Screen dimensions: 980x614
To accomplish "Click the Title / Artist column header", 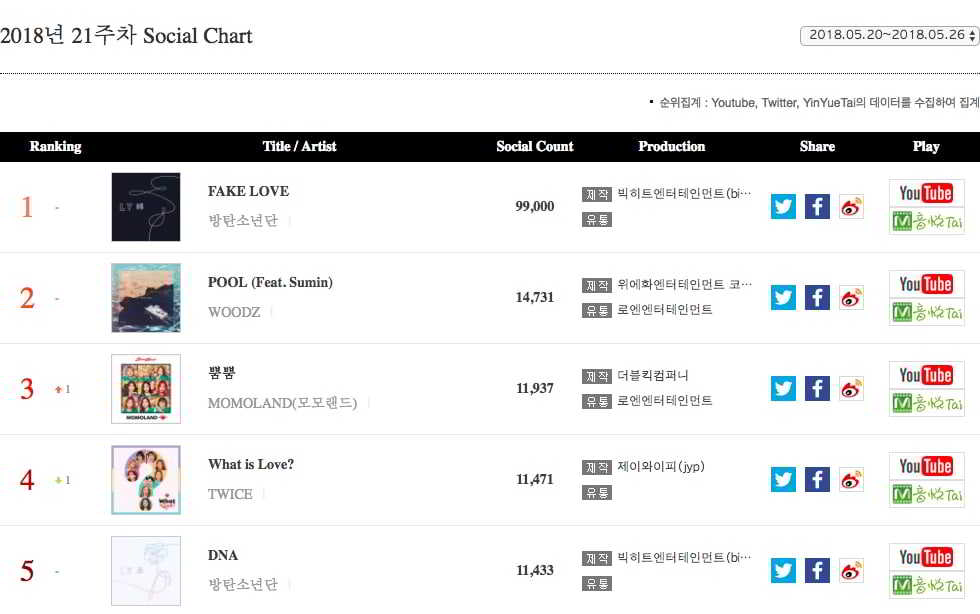I will coord(299,146).
